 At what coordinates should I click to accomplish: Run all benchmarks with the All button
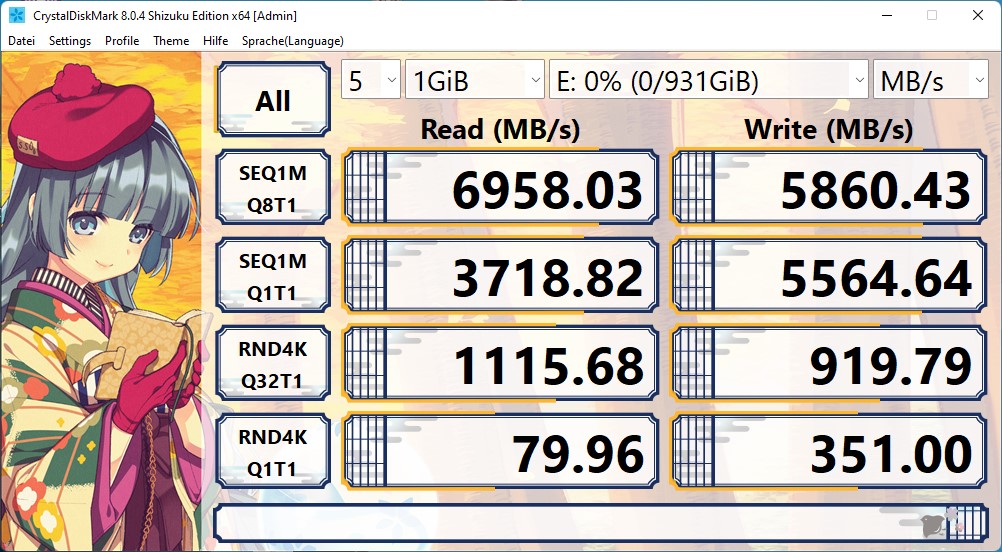point(273,100)
